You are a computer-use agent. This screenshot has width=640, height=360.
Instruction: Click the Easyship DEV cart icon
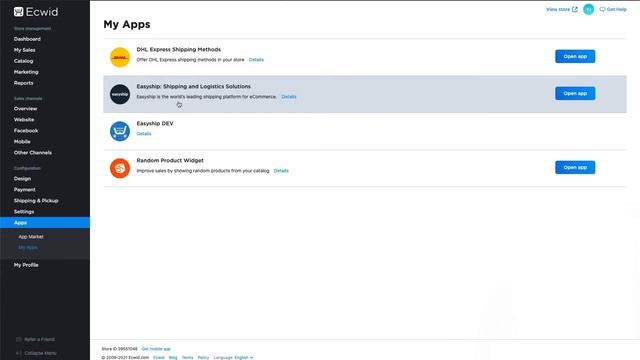tap(120, 131)
